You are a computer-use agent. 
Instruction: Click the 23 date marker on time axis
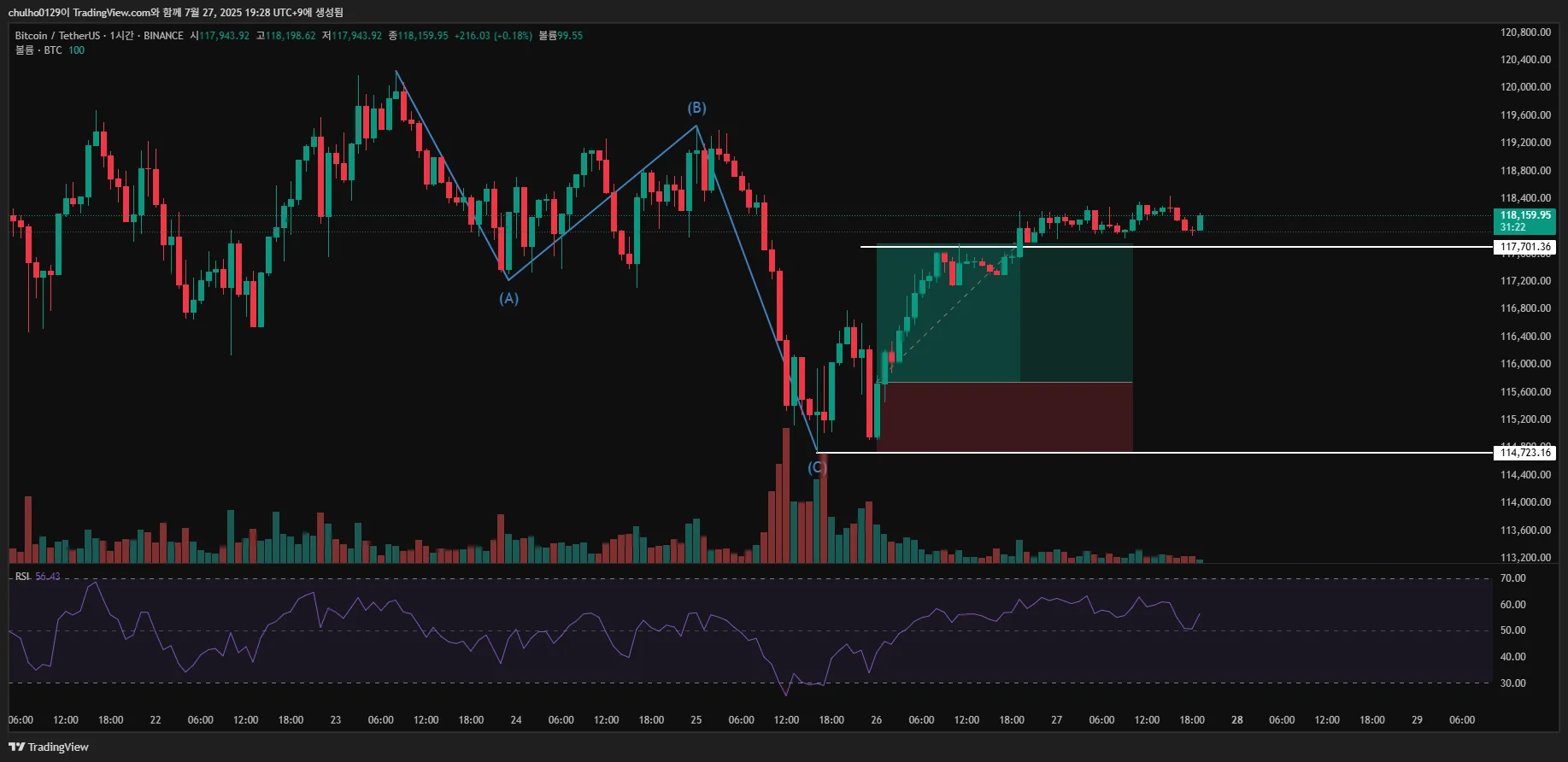[335, 720]
